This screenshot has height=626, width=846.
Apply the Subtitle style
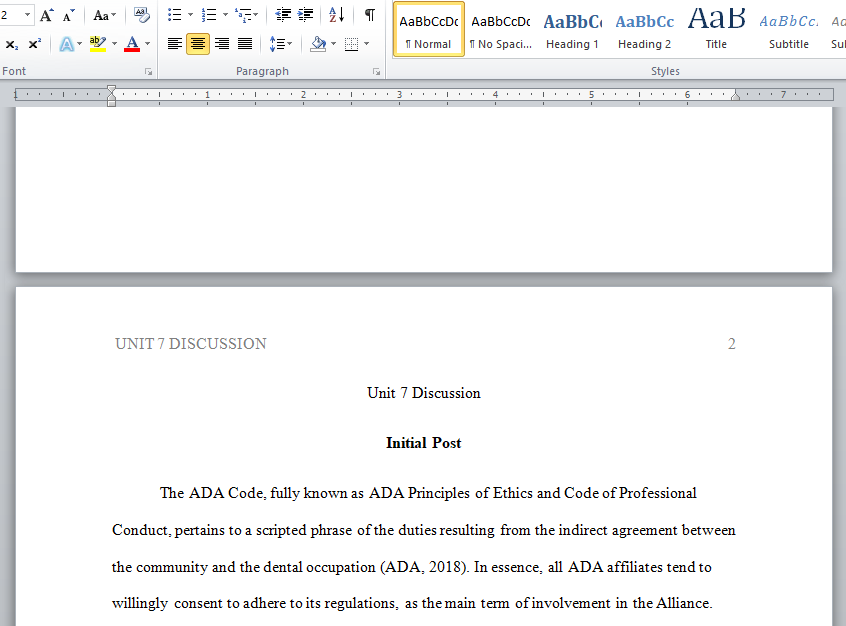[788, 29]
